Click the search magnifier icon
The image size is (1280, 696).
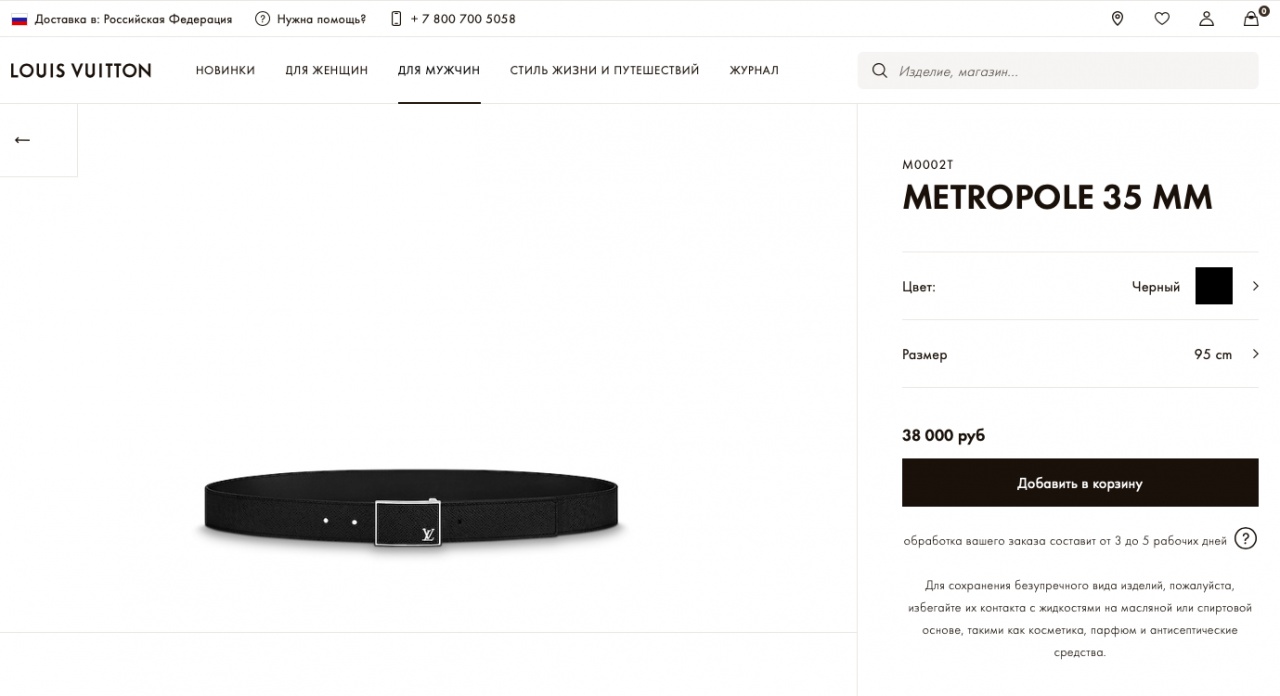[x=880, y=71]
